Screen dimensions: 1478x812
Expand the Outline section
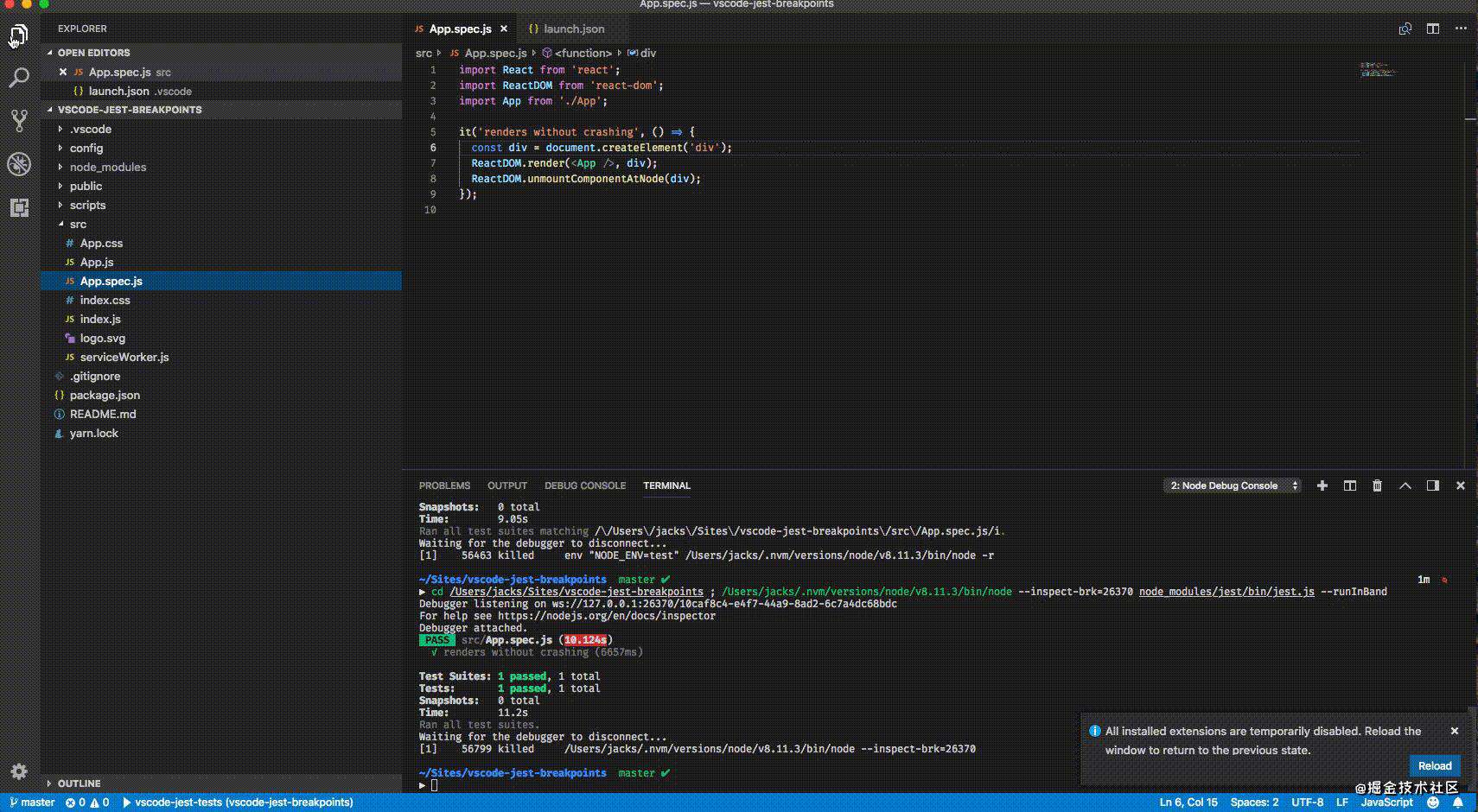(221, 783)
